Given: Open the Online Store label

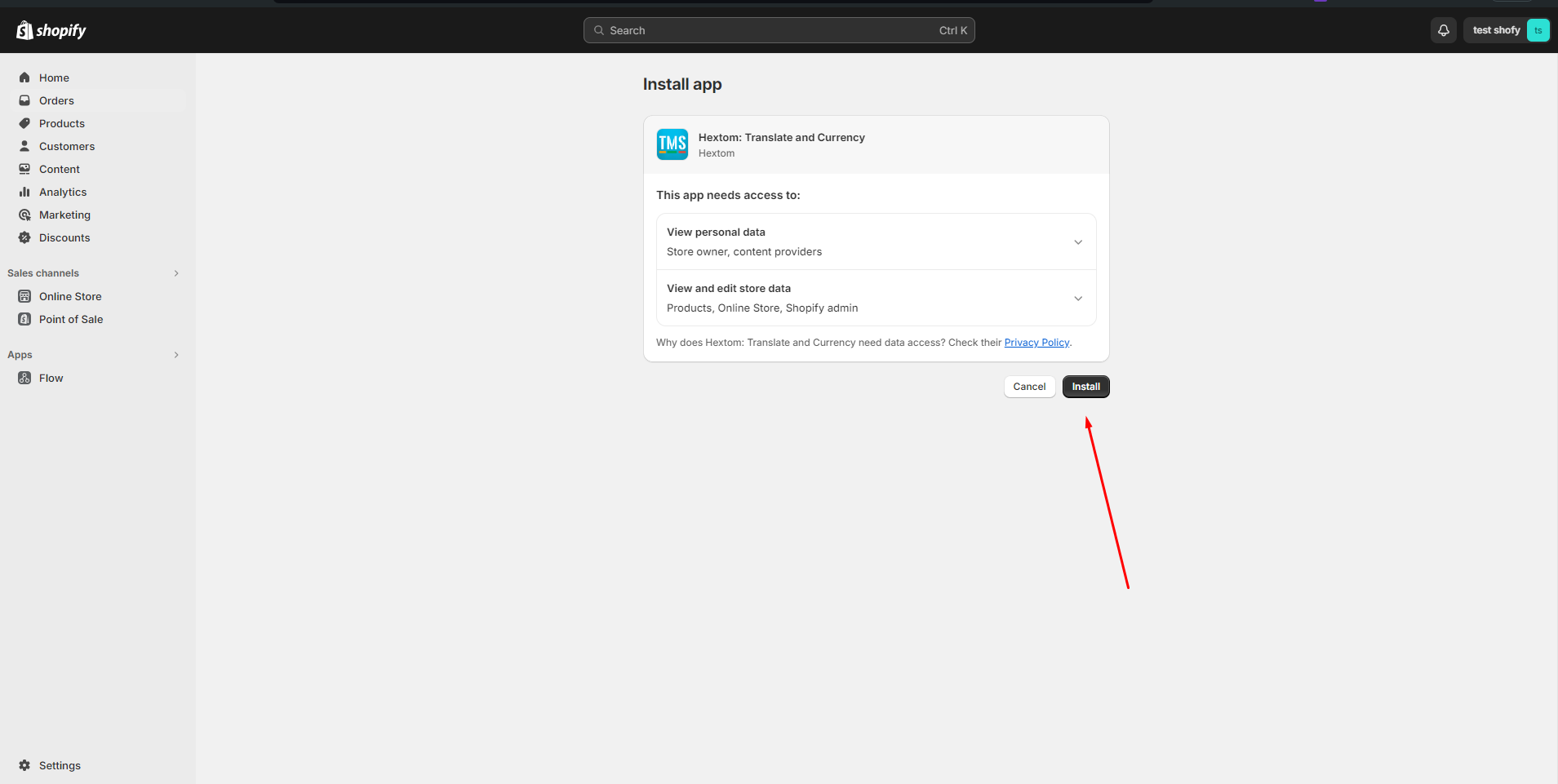Looking at the screenshot, I should [x=70, y=296].
